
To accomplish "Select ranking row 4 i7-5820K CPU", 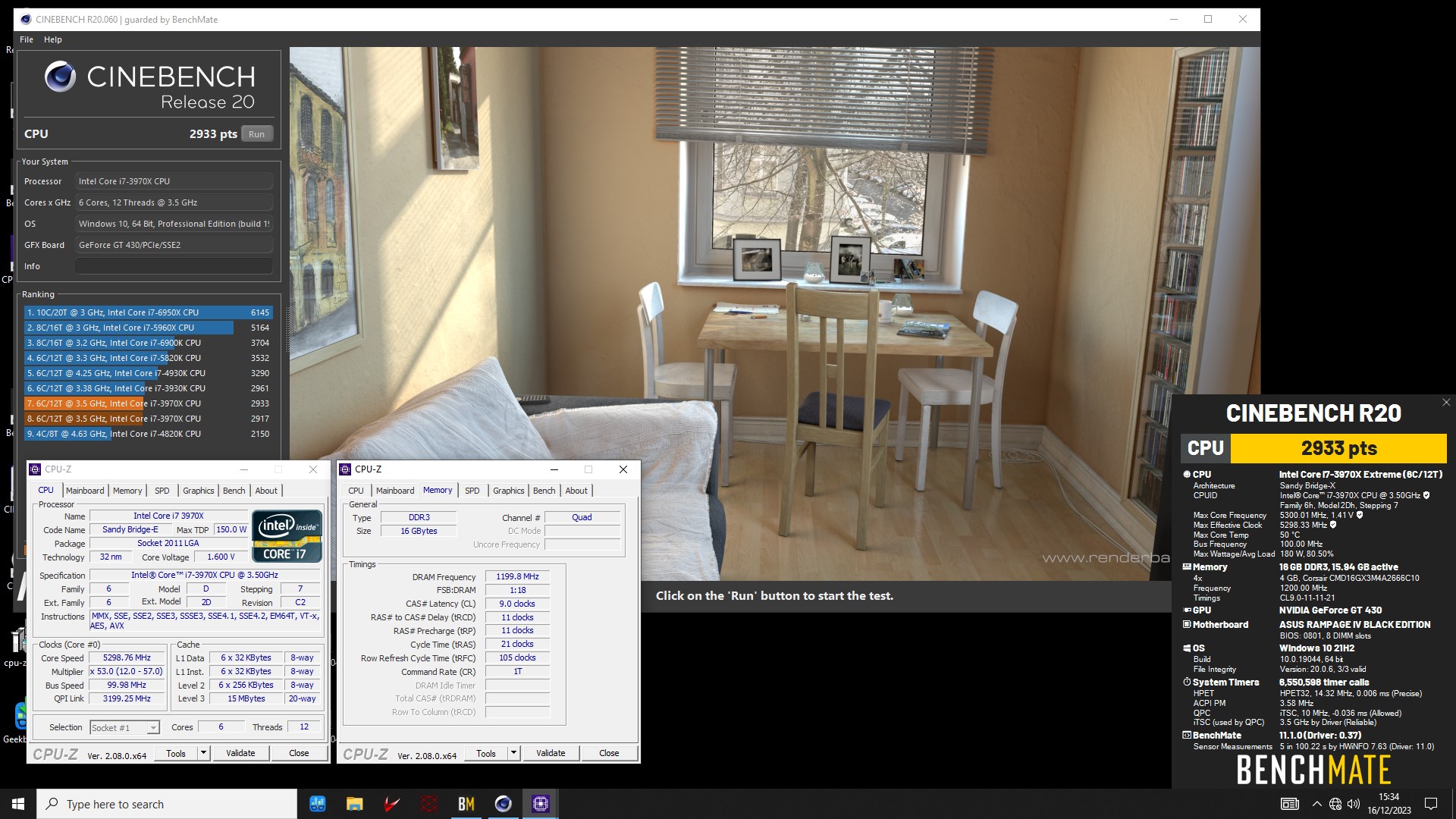I will coord(149,358).
